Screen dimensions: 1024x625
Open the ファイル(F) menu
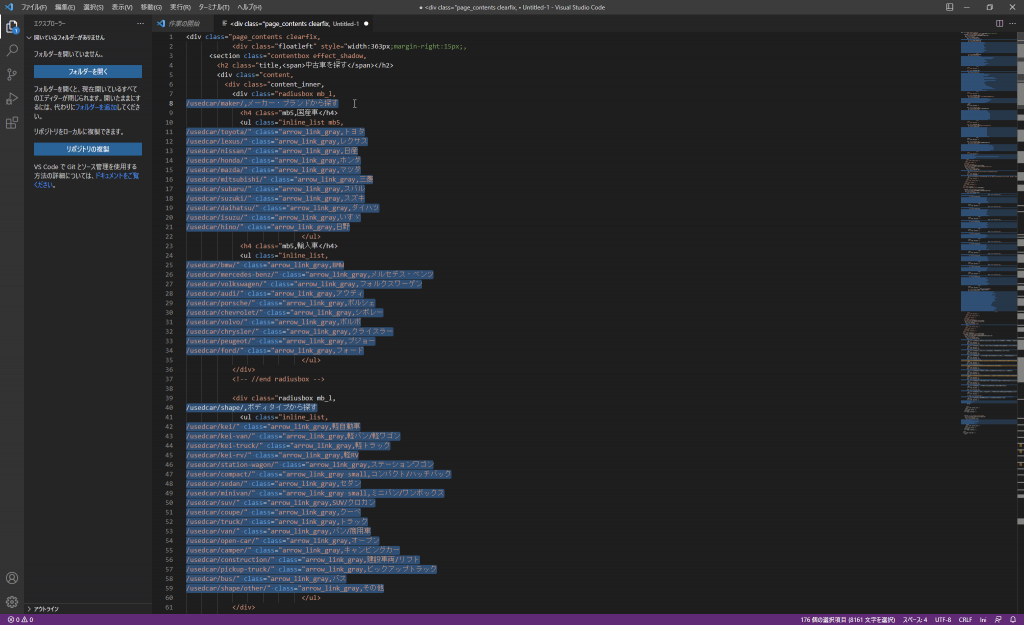pos(34,7)
